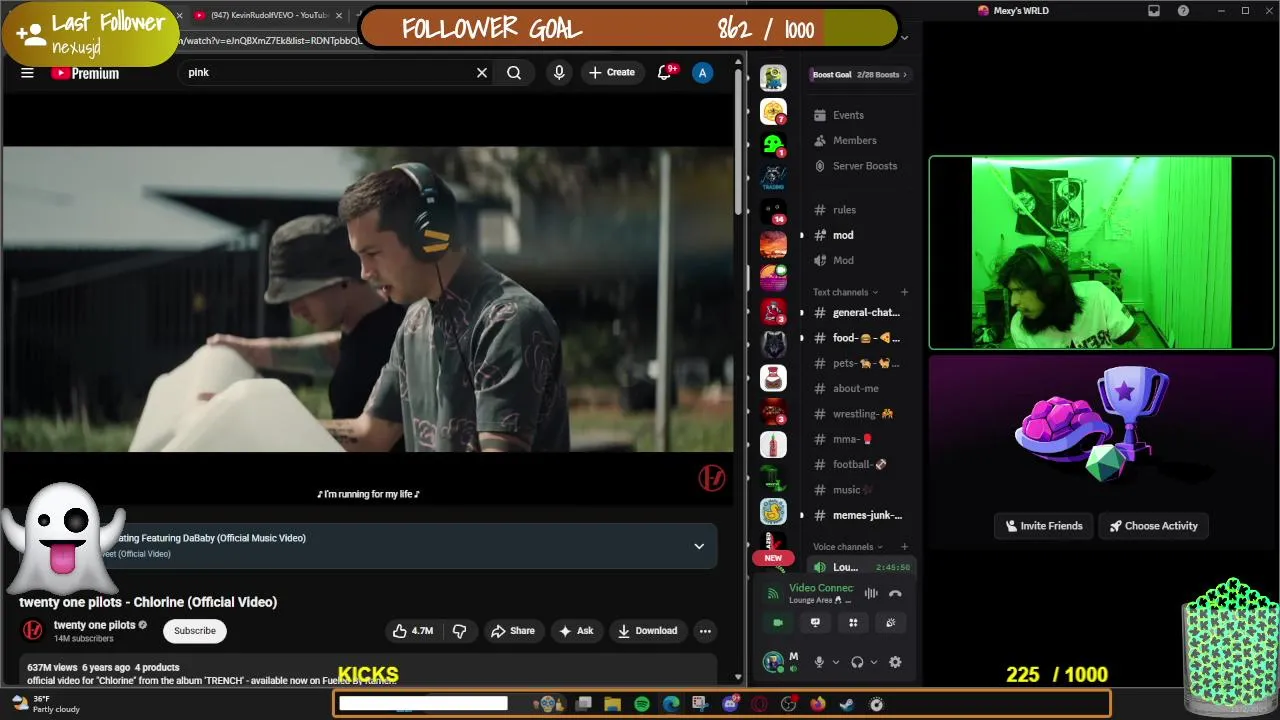Viewport: 1280px width, 720px height.
Task: Open twenty one pilots channel name link
Action: click(x=95, y=625)
